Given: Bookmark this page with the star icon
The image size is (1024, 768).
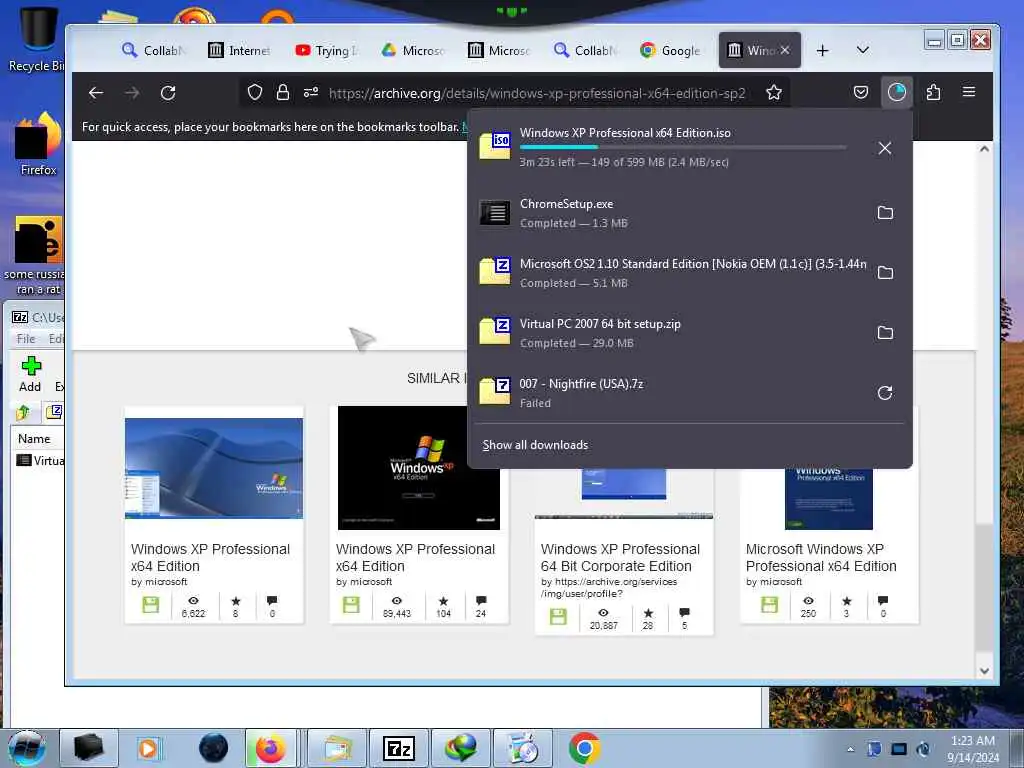Looking at the screenshot, I should 774,93.
